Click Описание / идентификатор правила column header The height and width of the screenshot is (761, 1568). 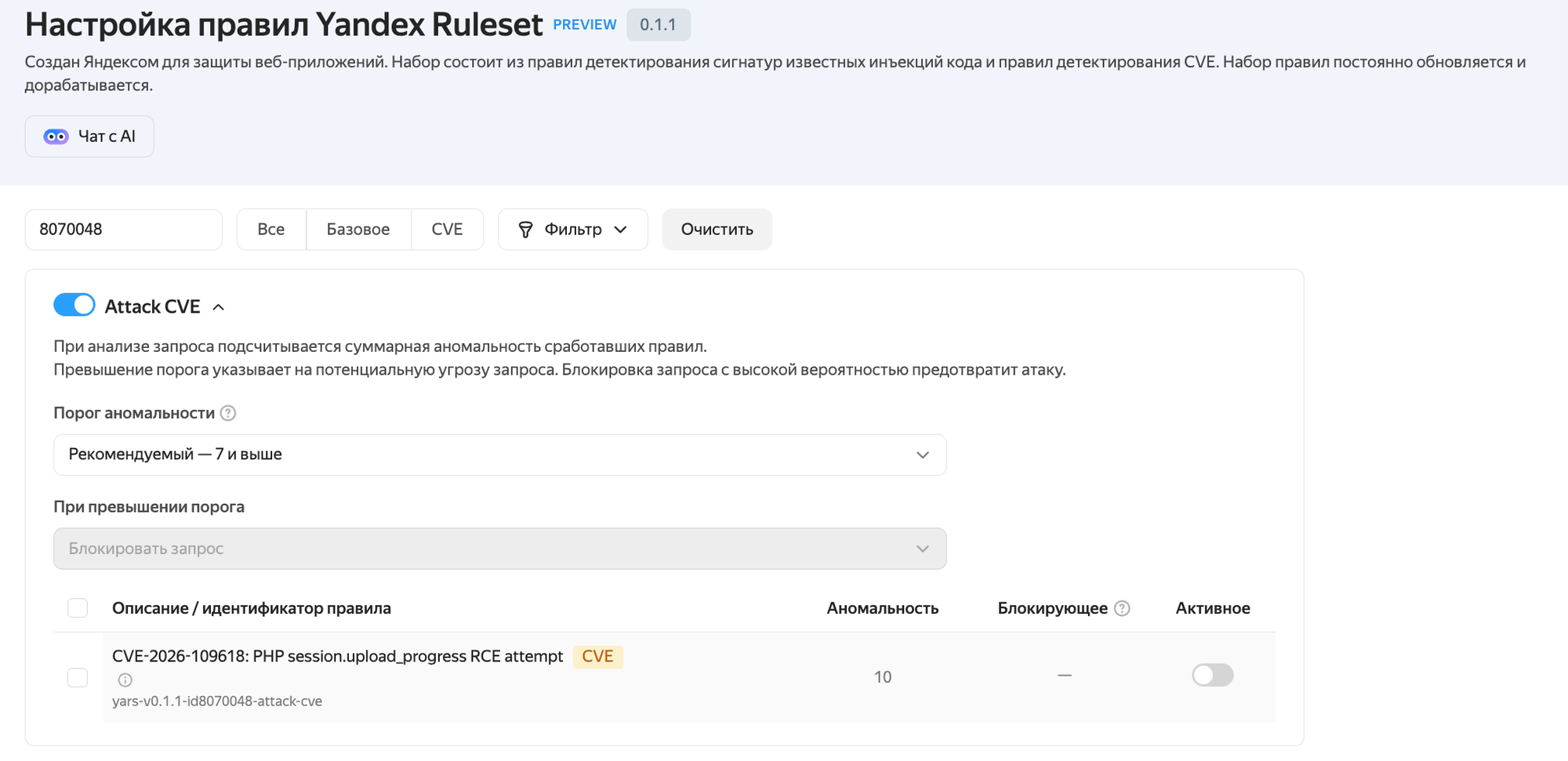(x=252, y=608)
